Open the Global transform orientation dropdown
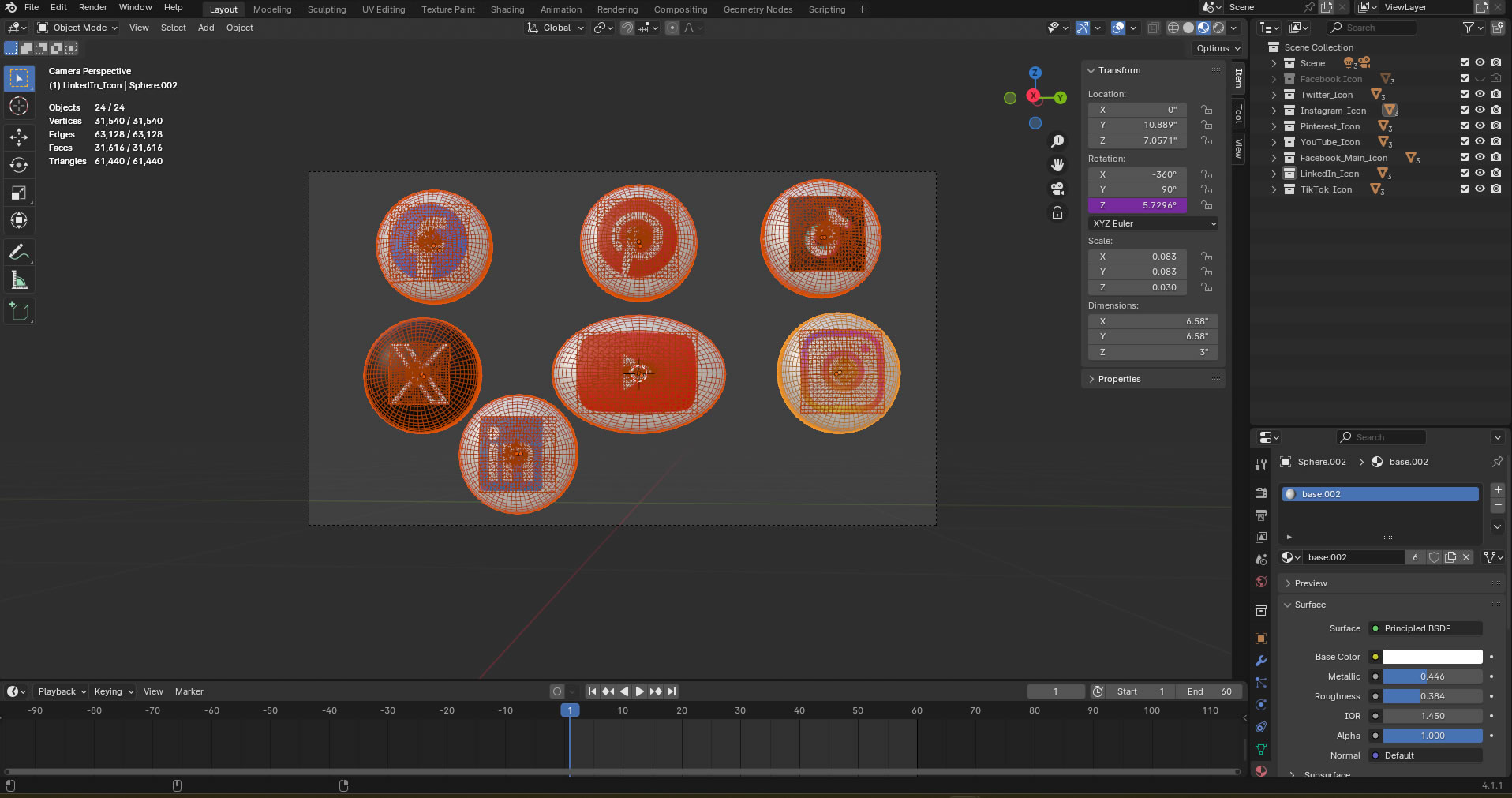Image resolution: width=1512 pixels, height=798 pixels. 556,28
